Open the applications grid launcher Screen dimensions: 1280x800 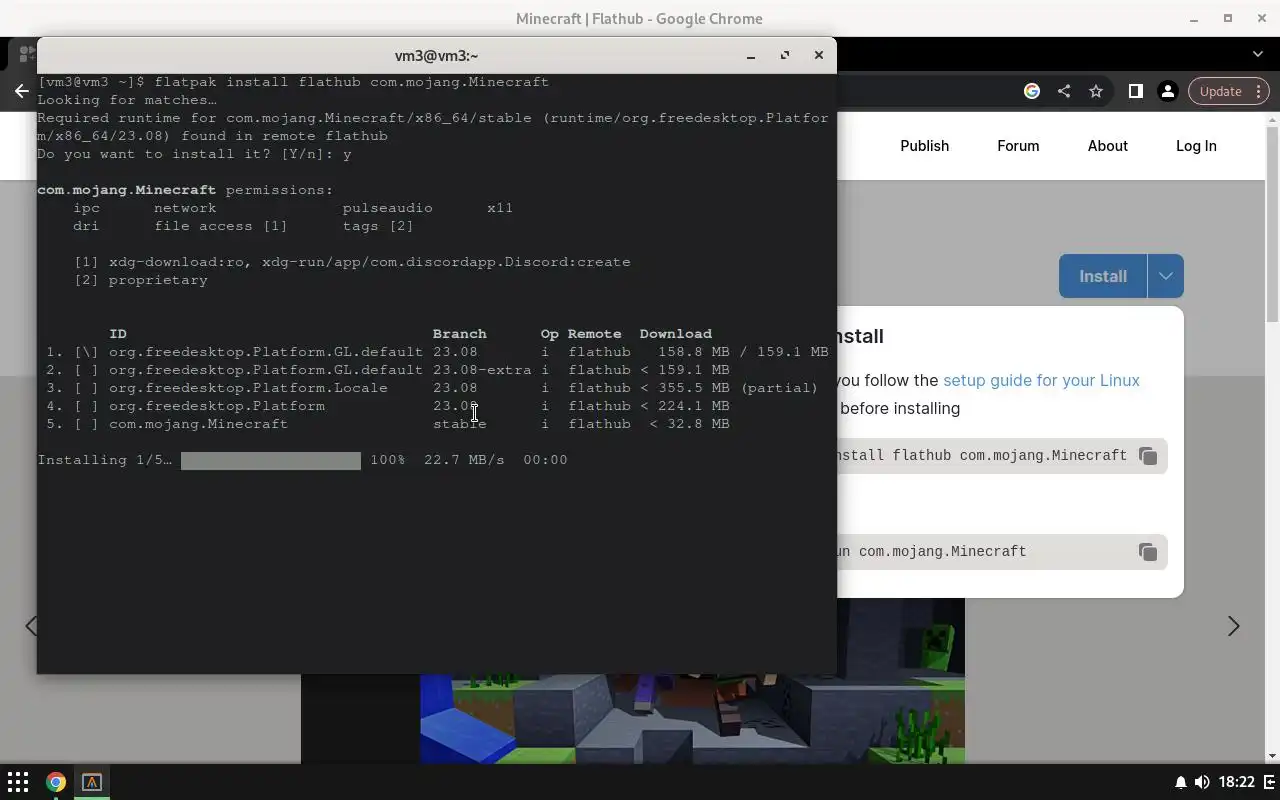coord(18,782)
